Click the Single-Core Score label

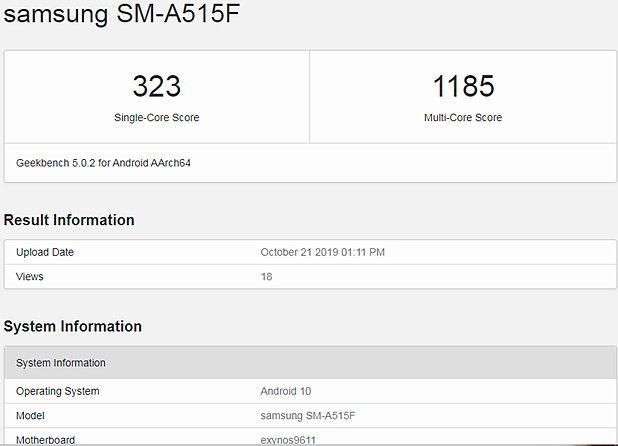pyautogui.click(x=156, y=118)
